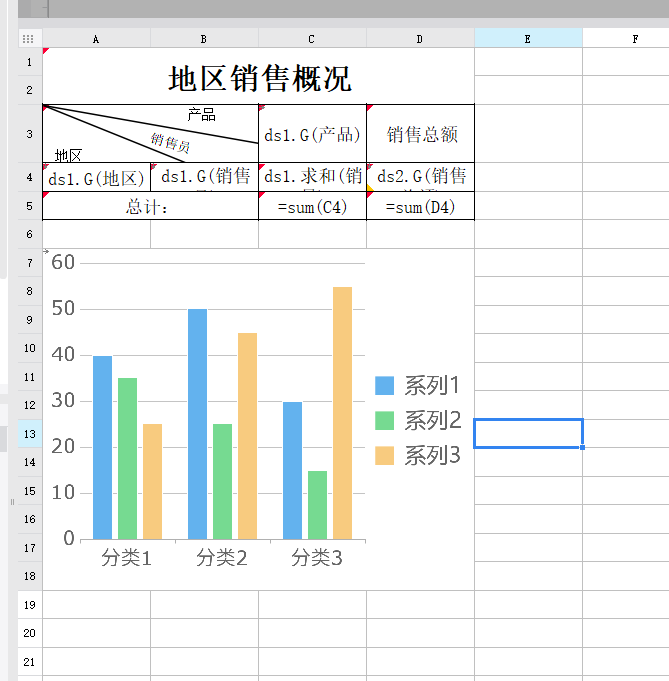
Task: Click the 系列2 legend label
Action: tap(432, 420)
